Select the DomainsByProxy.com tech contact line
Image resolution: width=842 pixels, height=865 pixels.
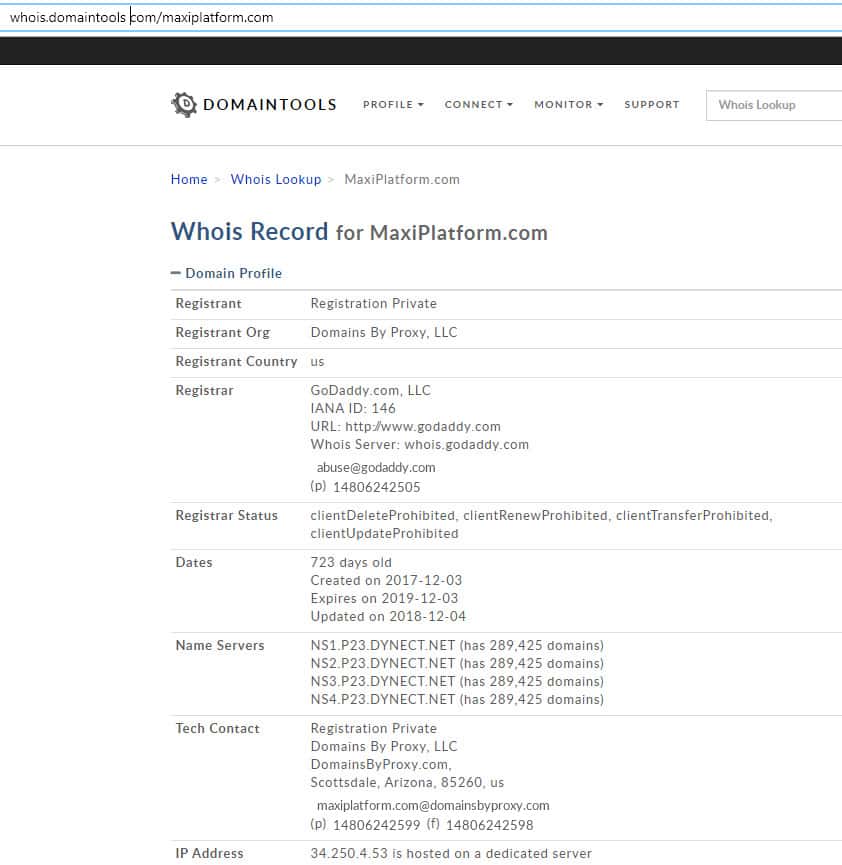tap(381, 765)
